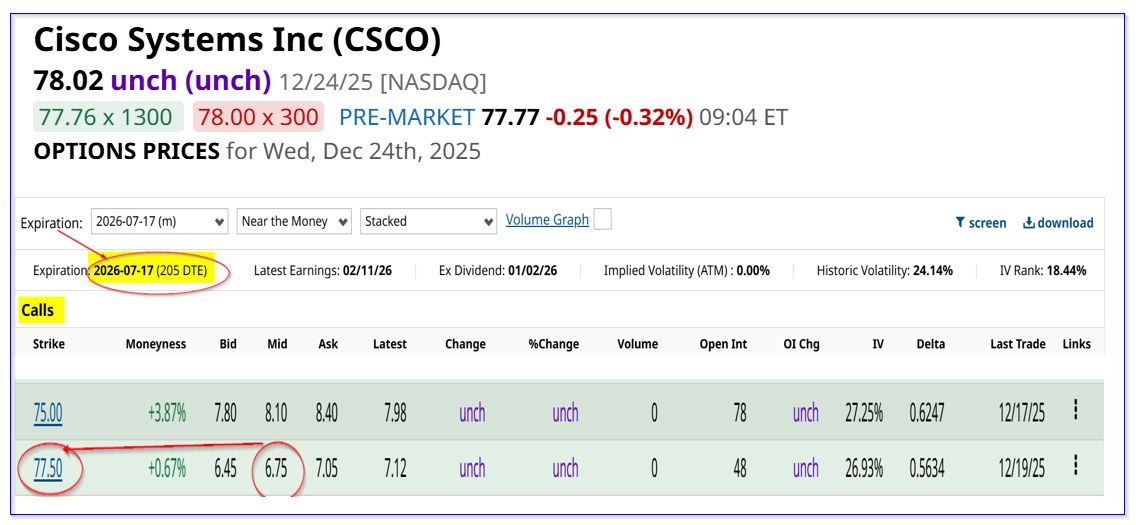Open links menu for 75.00 strike row
Screen dimensions: 1136x525
tap(1076, 410)
